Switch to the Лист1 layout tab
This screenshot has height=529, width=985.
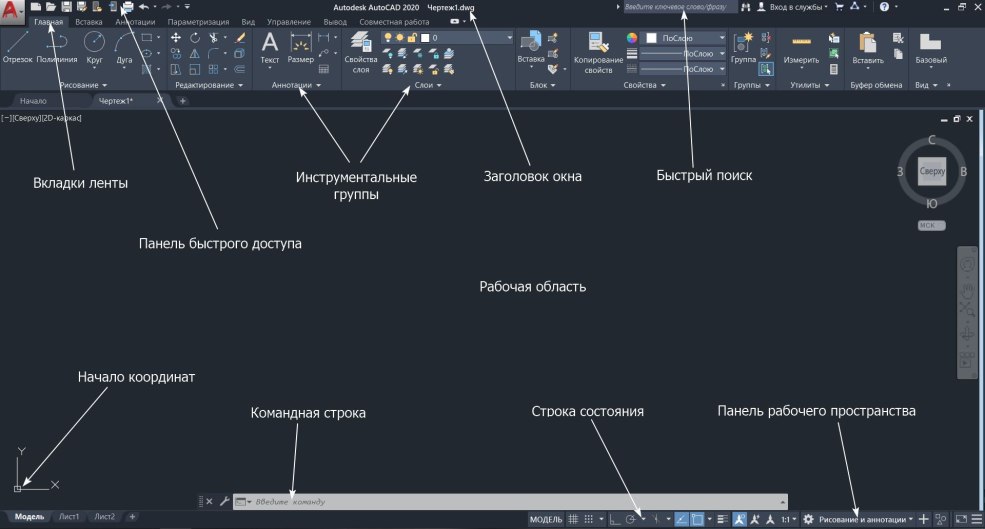point(69,516)
